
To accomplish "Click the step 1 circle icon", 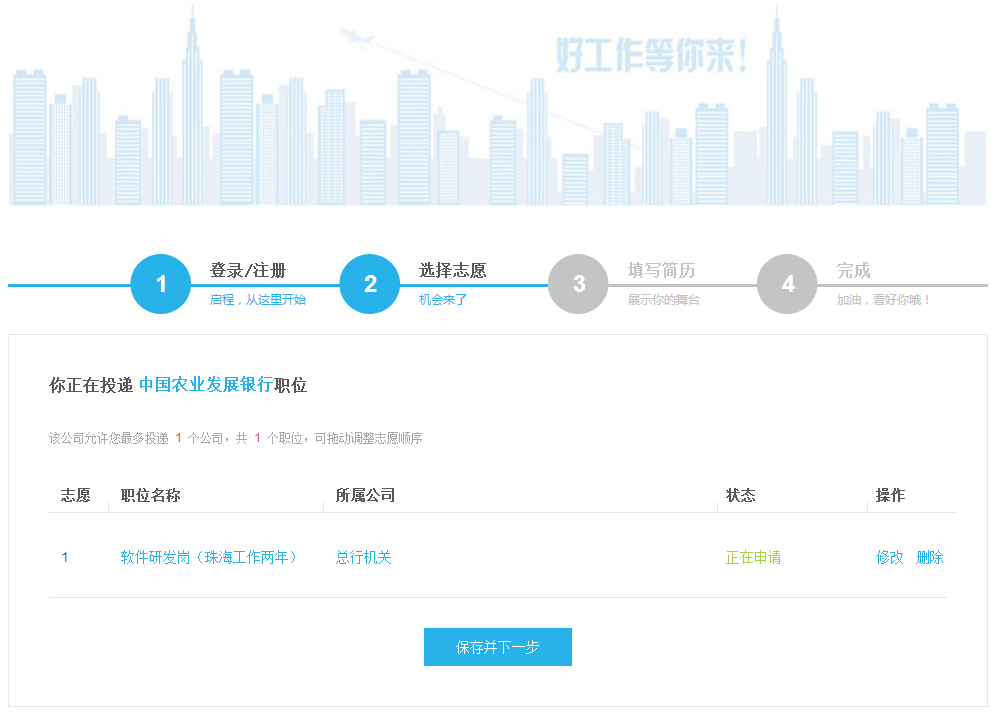I will [161, 284].
